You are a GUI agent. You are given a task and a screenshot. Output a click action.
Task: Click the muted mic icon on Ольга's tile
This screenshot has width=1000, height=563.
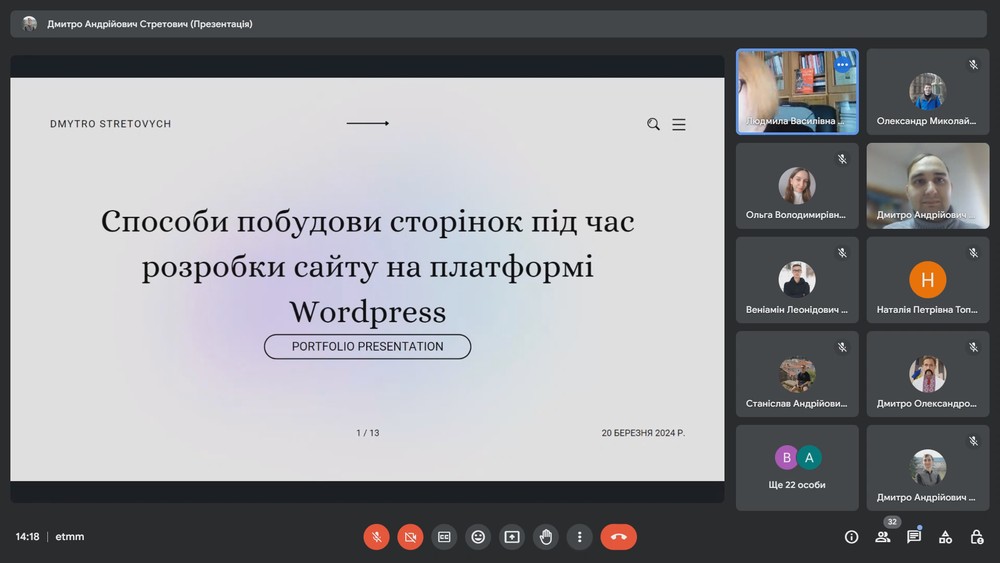tap(842, 159)
